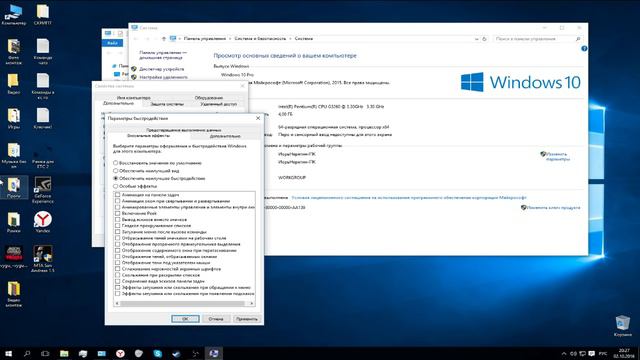Click 'Панель управления' breadcrumb in address bar
This screenshot has height=360, width=640.
(204, 39)
